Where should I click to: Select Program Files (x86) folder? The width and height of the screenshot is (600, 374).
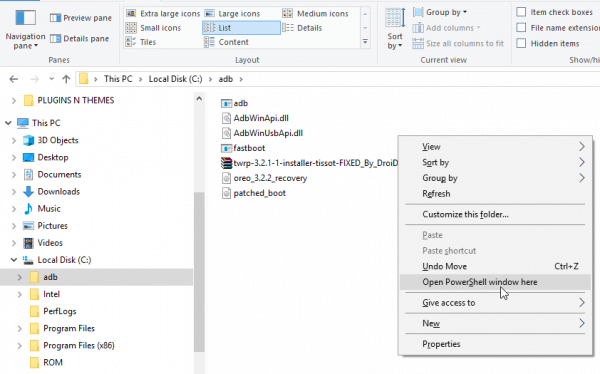[x=79, y=346]
